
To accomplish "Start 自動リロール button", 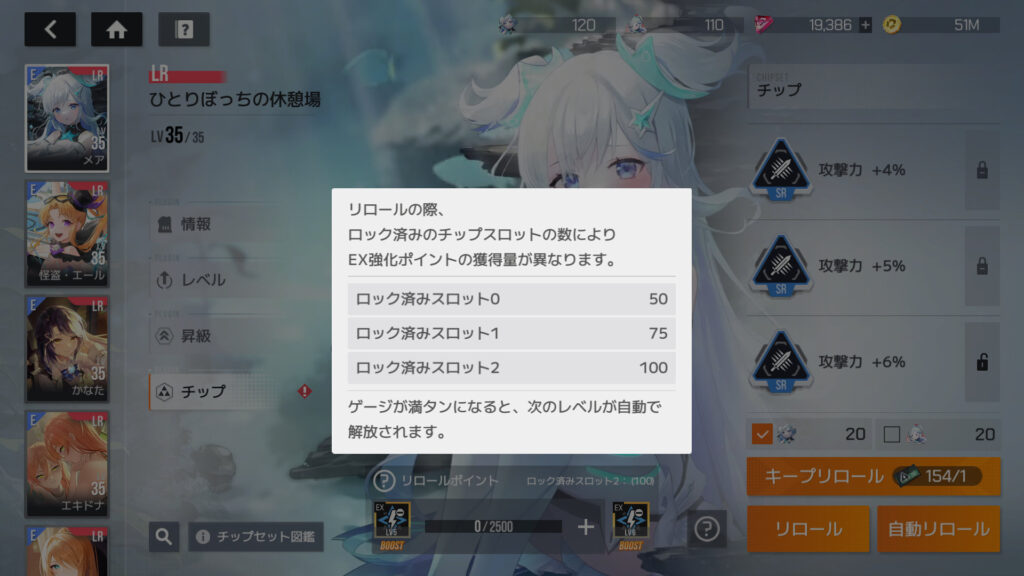I will pos(938,528).
